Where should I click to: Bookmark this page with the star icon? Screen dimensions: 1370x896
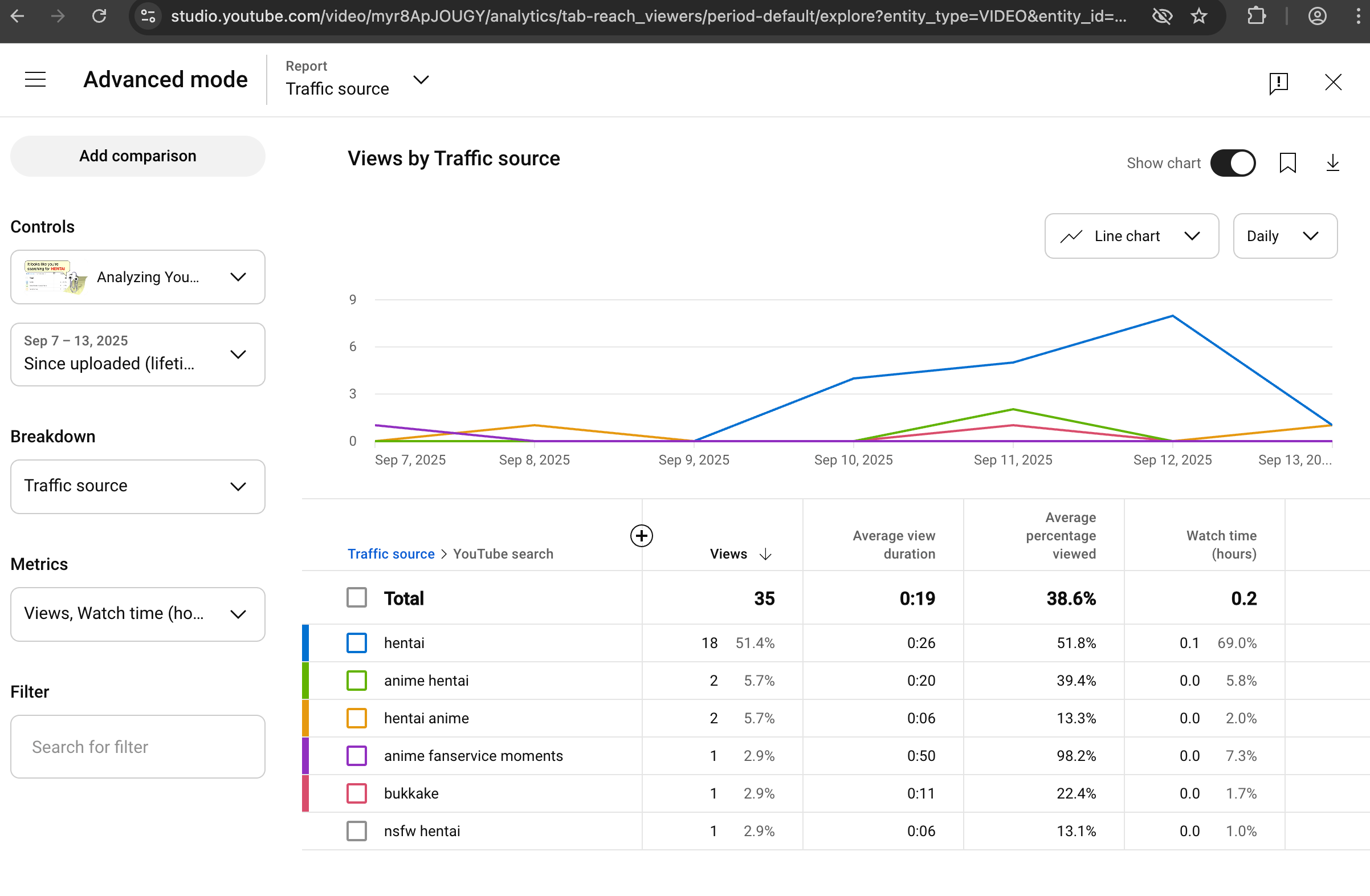(1199, 16)
